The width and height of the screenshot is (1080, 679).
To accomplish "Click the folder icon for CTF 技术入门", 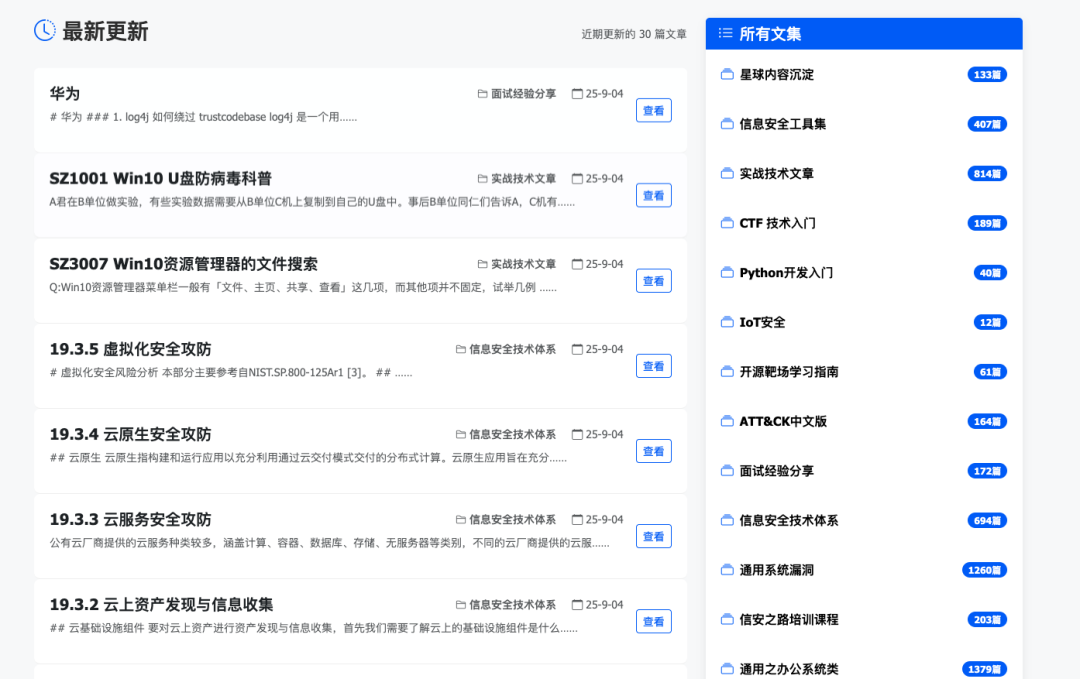I will point(727,223).
